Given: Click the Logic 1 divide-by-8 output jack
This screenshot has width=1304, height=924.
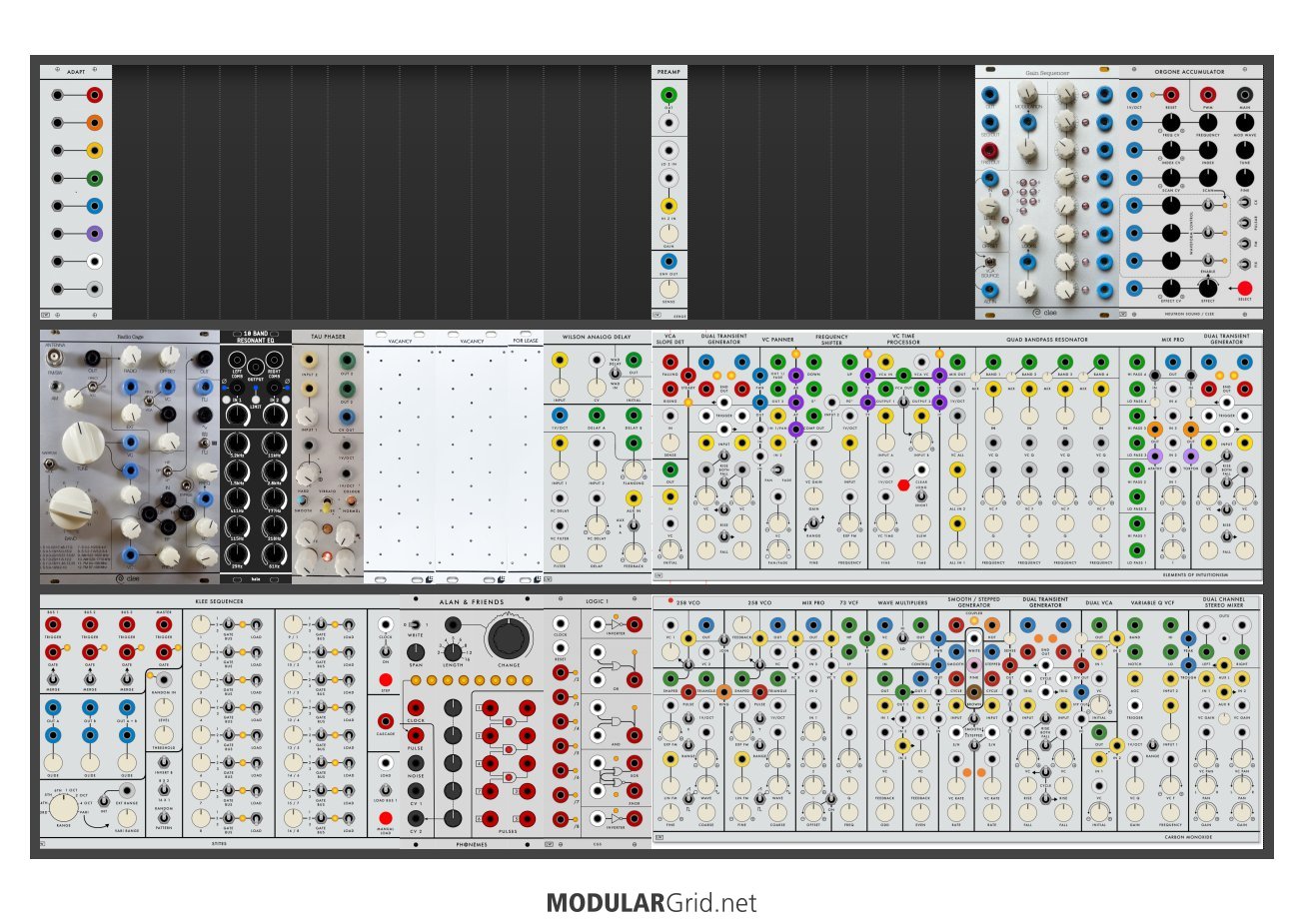Looking at the screenshot, I should pos(561,818).
